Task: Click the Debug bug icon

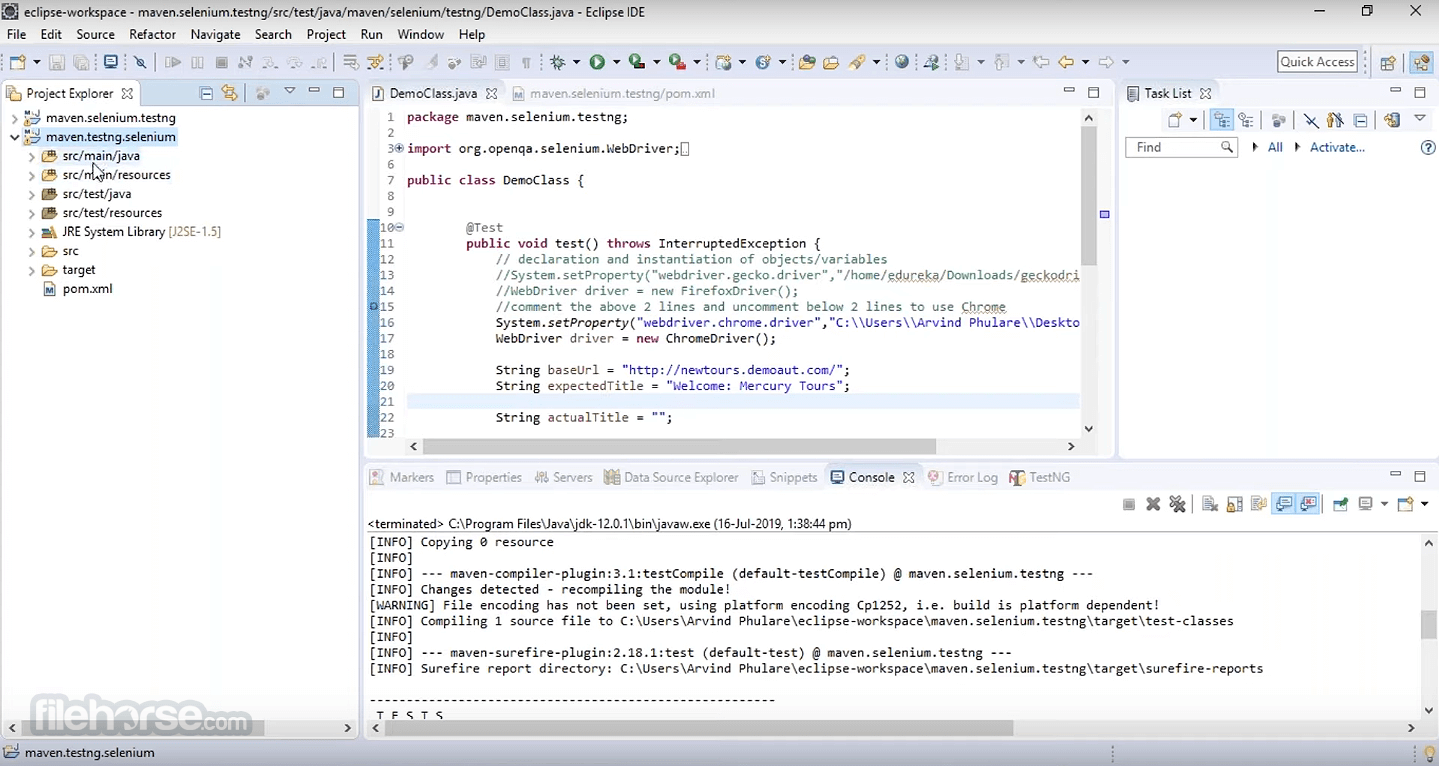Action: click(x=556, y=62)
